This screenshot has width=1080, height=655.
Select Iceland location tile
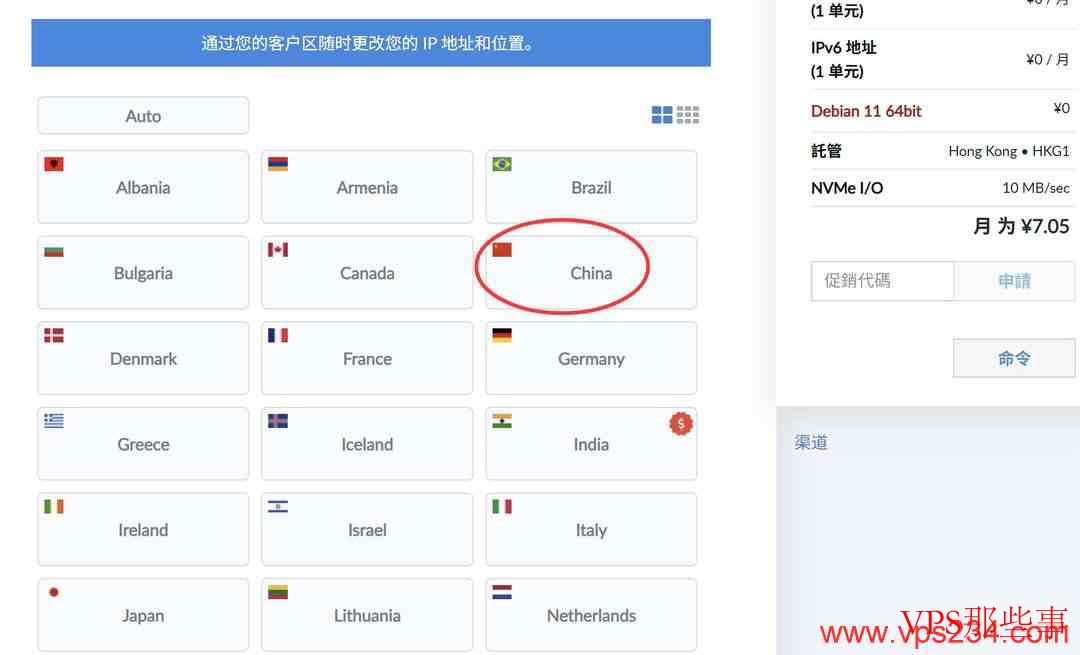click(x=367, y=444)
